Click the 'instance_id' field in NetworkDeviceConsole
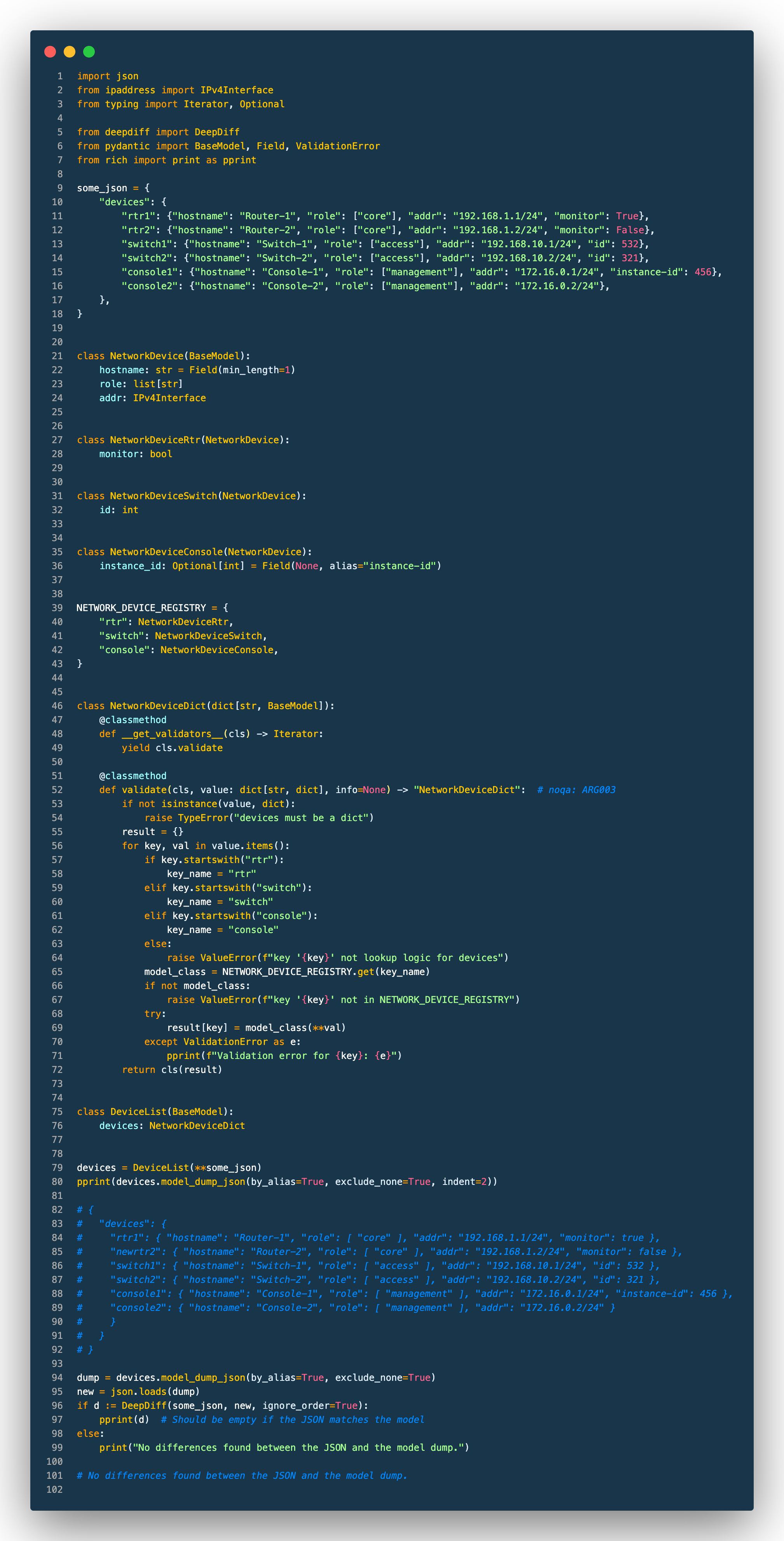784x1541 pixels. pos(130,566)
